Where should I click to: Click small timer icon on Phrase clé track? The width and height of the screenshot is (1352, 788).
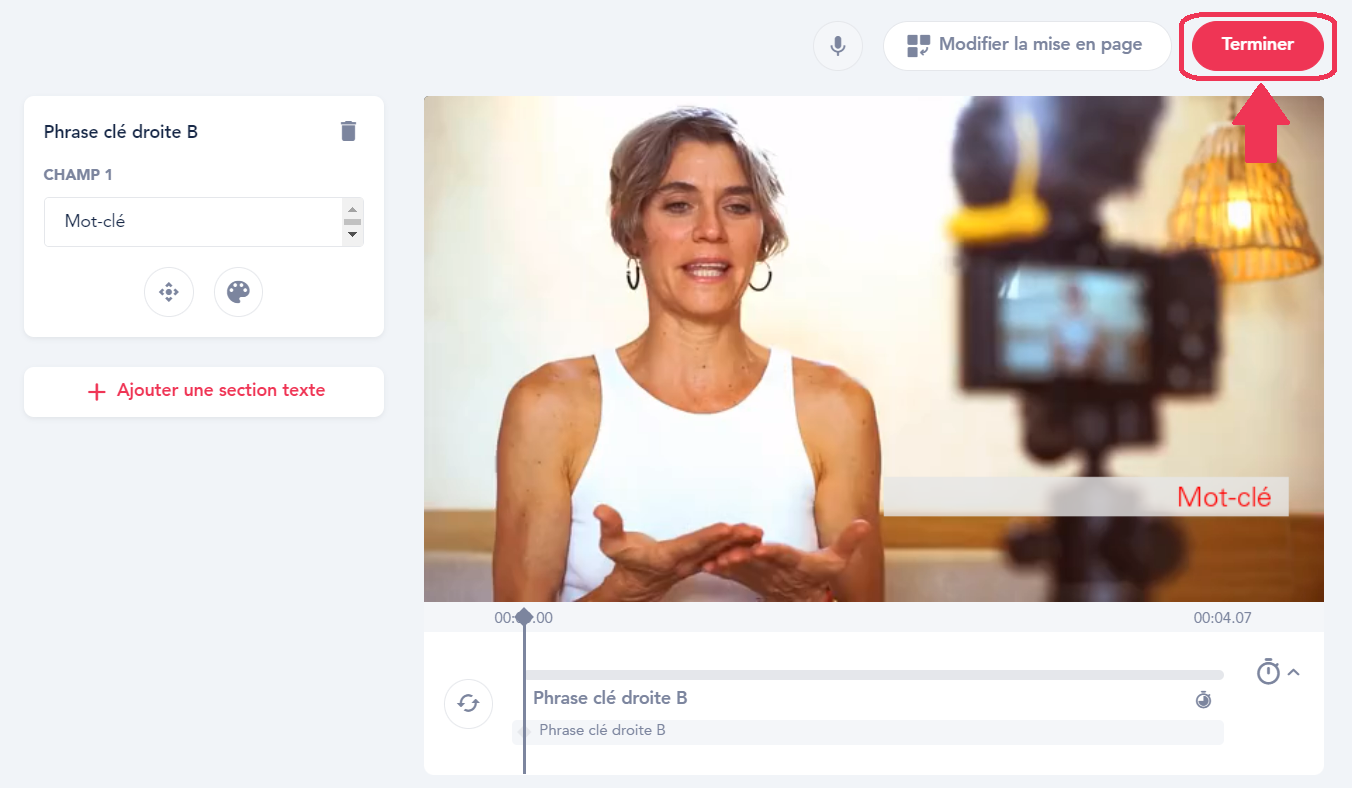coord(1203,699)
